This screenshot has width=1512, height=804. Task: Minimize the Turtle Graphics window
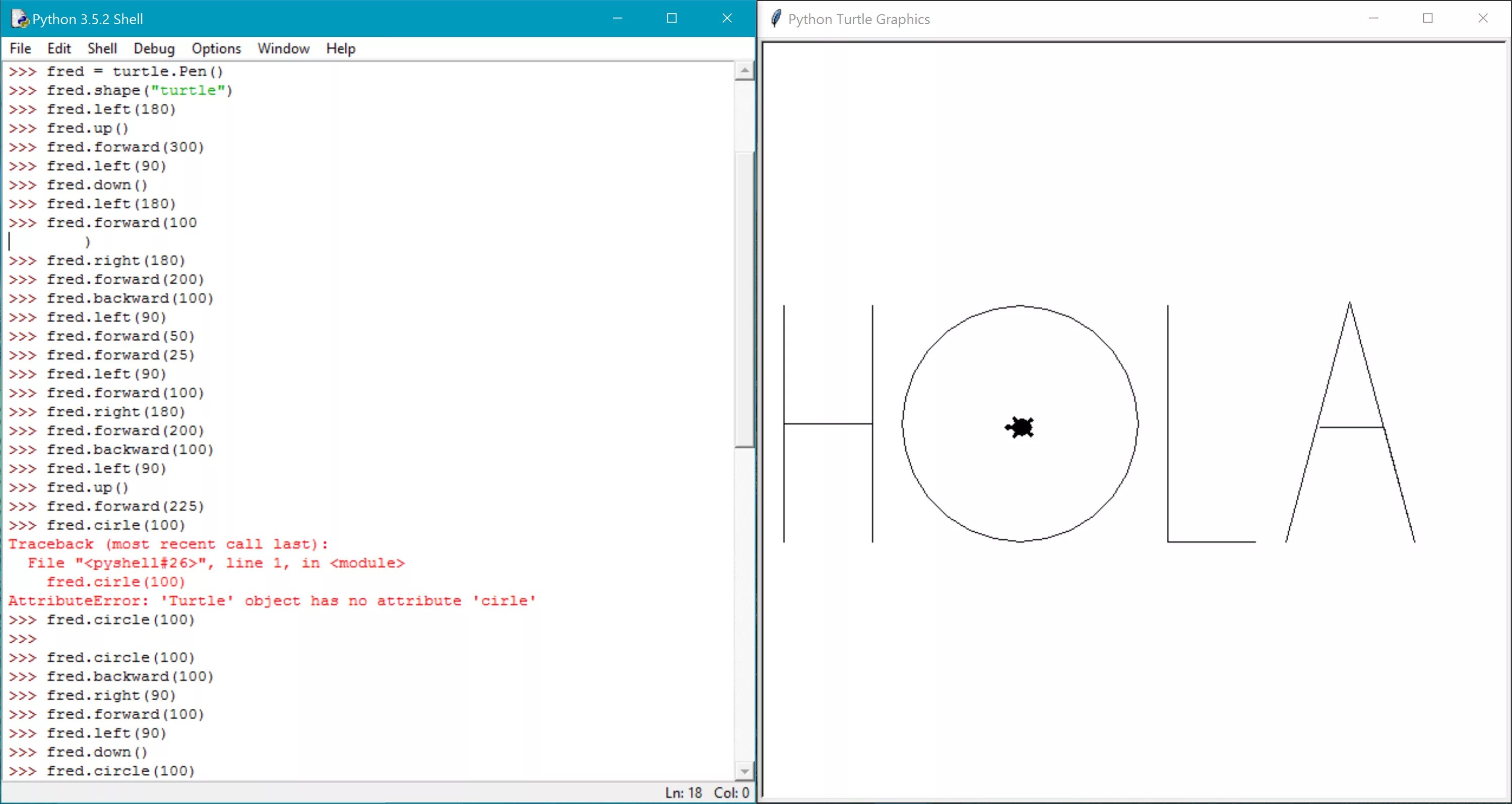point(1373,19)
